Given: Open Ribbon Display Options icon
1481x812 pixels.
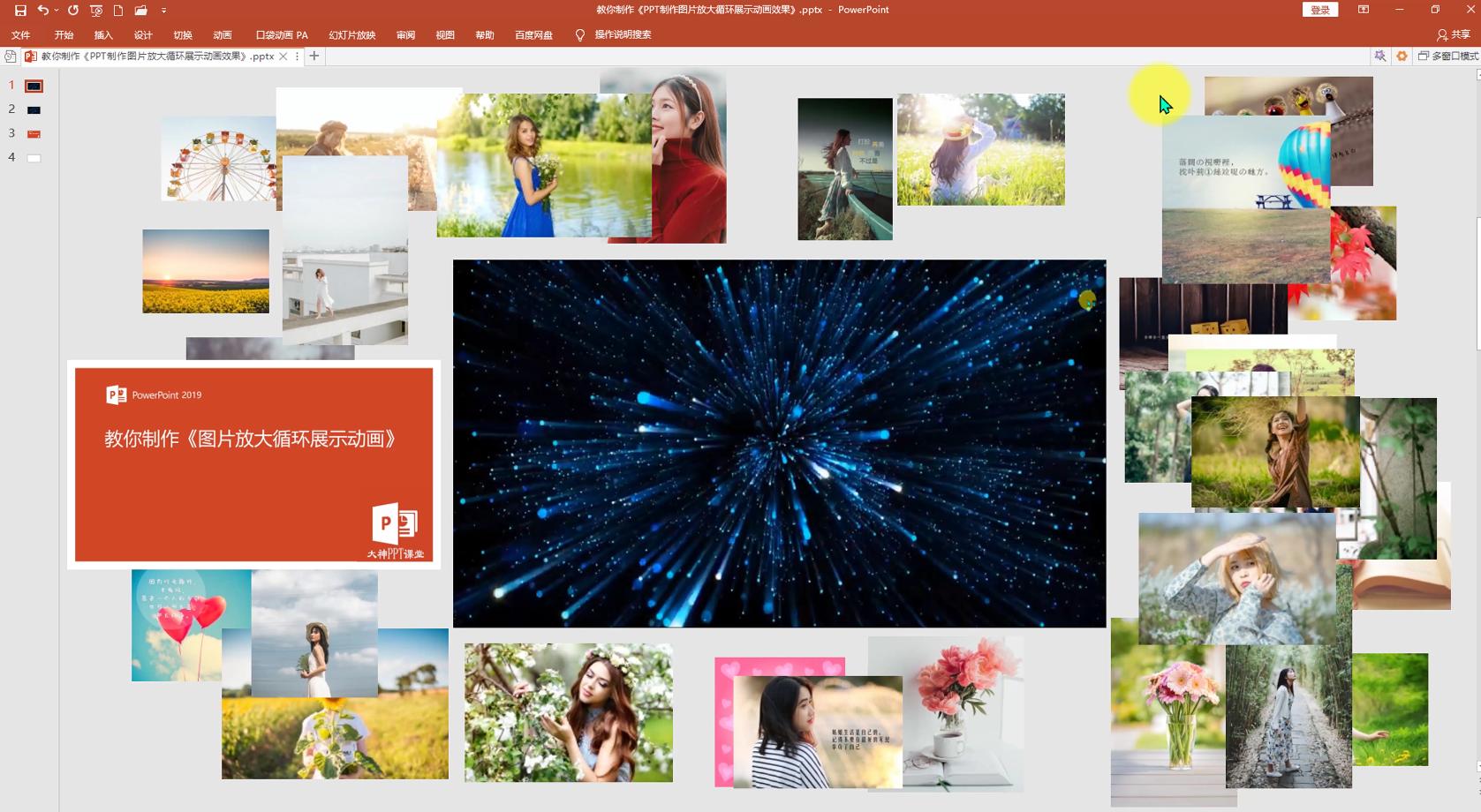Looking at the screenshot, I should (x=1364, y=10).
